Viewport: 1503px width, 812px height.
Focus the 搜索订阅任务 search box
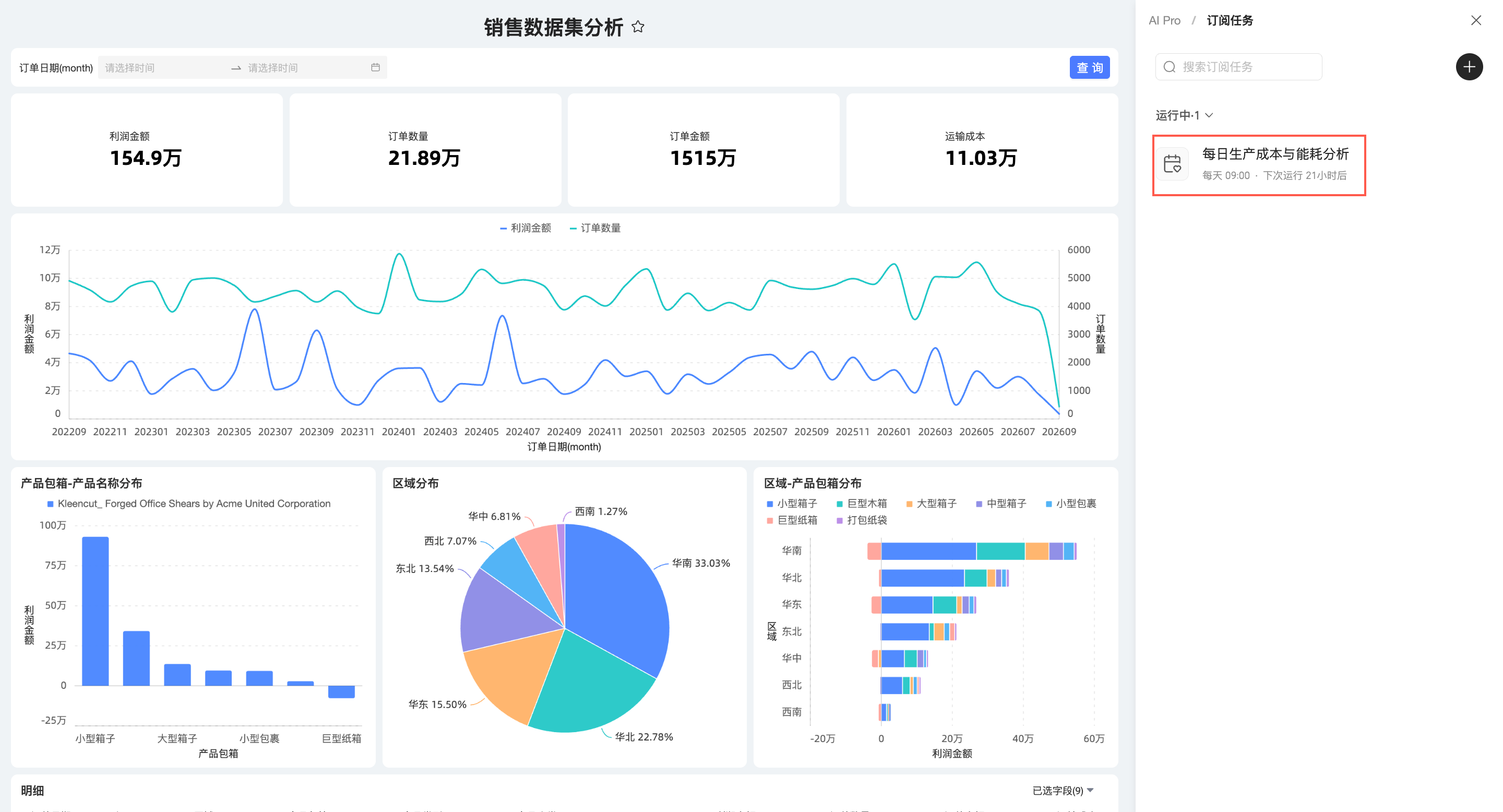point(1238,67)
